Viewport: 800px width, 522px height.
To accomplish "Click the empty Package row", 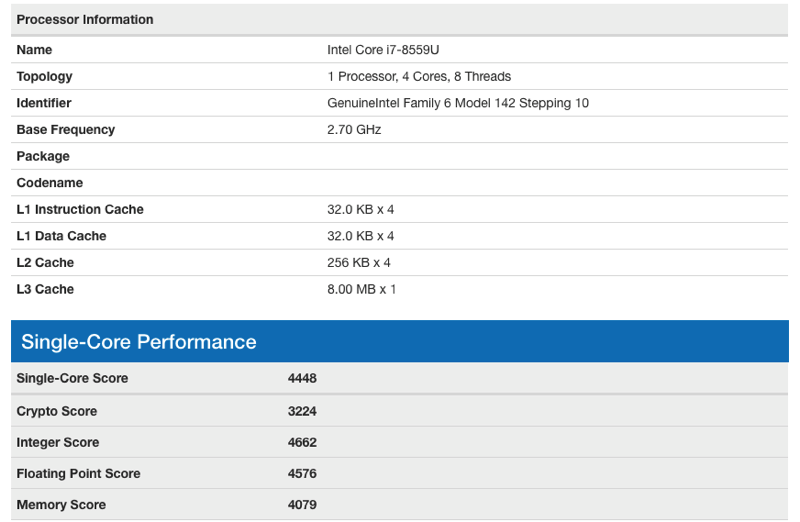I will coord(399,156).
